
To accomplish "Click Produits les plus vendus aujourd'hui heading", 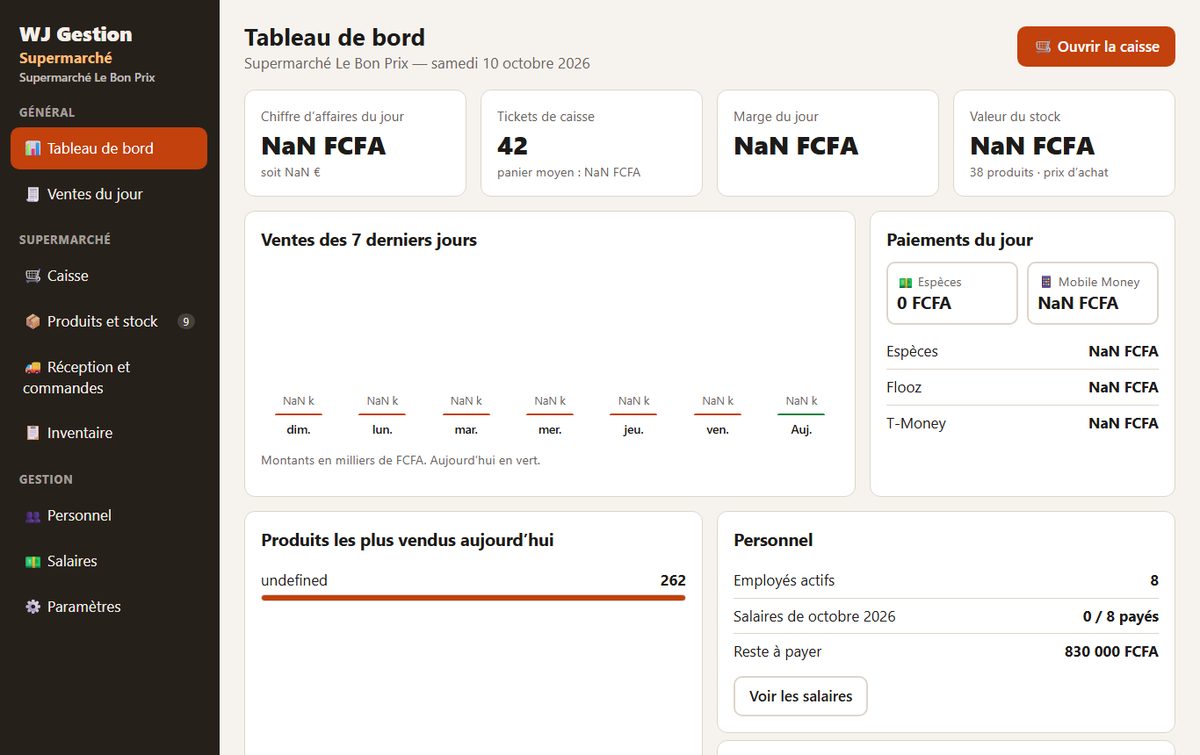I will 407,540.
